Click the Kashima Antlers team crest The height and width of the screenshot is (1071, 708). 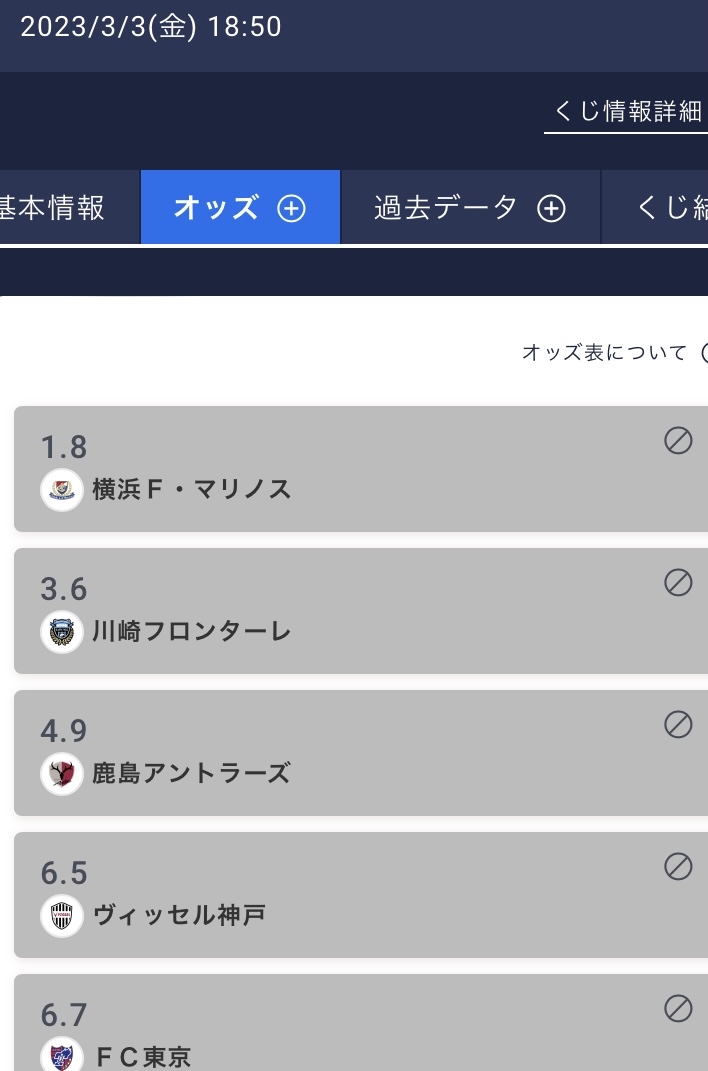(x=62, y=774)
